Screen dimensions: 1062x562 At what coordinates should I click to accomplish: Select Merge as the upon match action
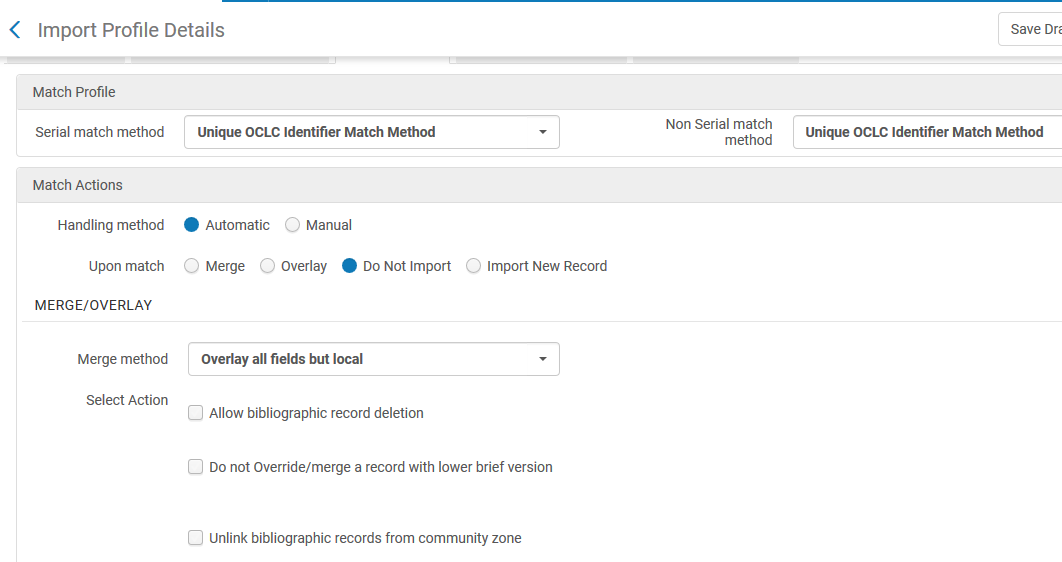pos(192,266)
